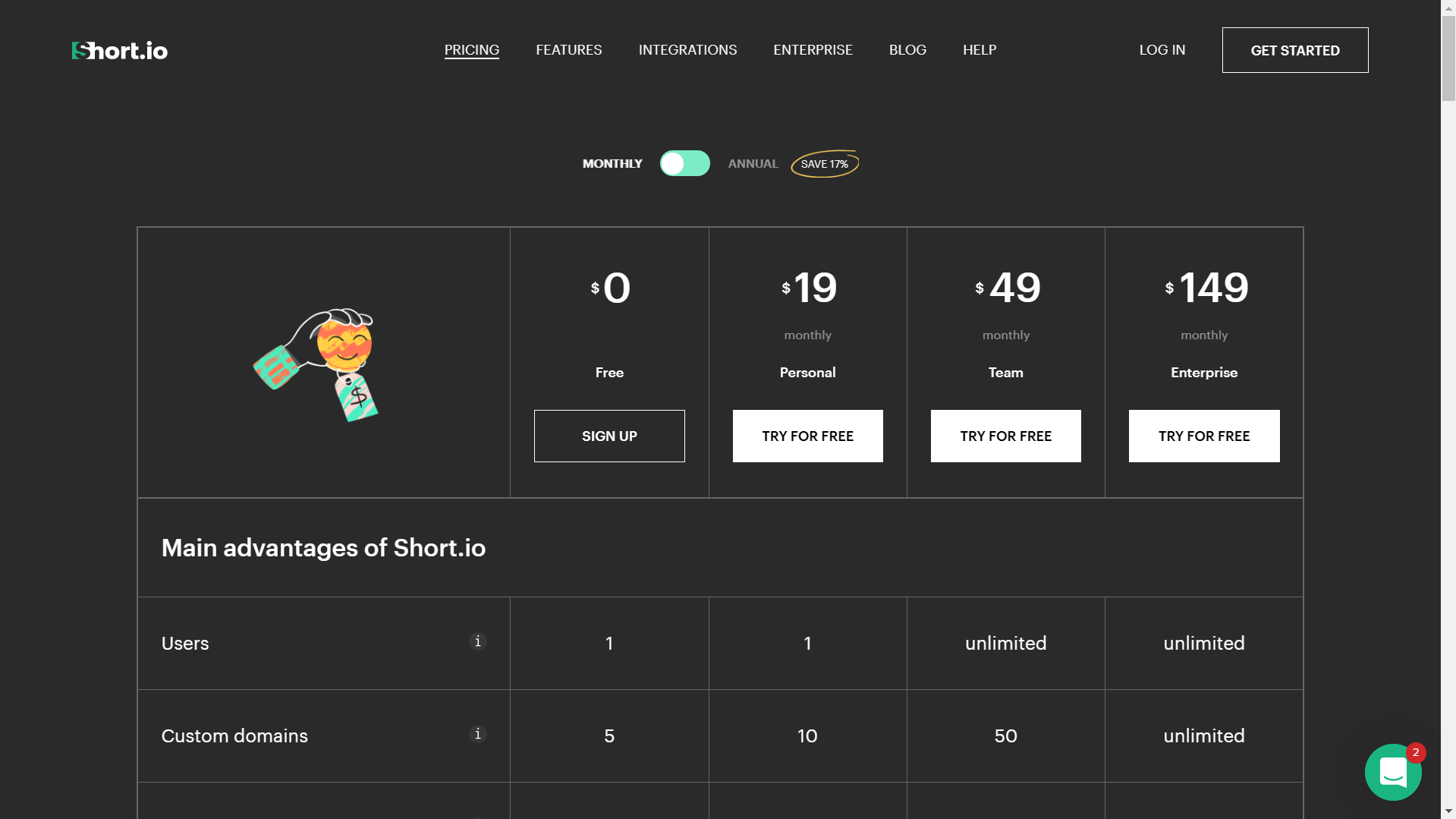Click the Free plan custom domains value 5
The height and width of the screenshot is (819, 1456).
(x=609, y=736)
